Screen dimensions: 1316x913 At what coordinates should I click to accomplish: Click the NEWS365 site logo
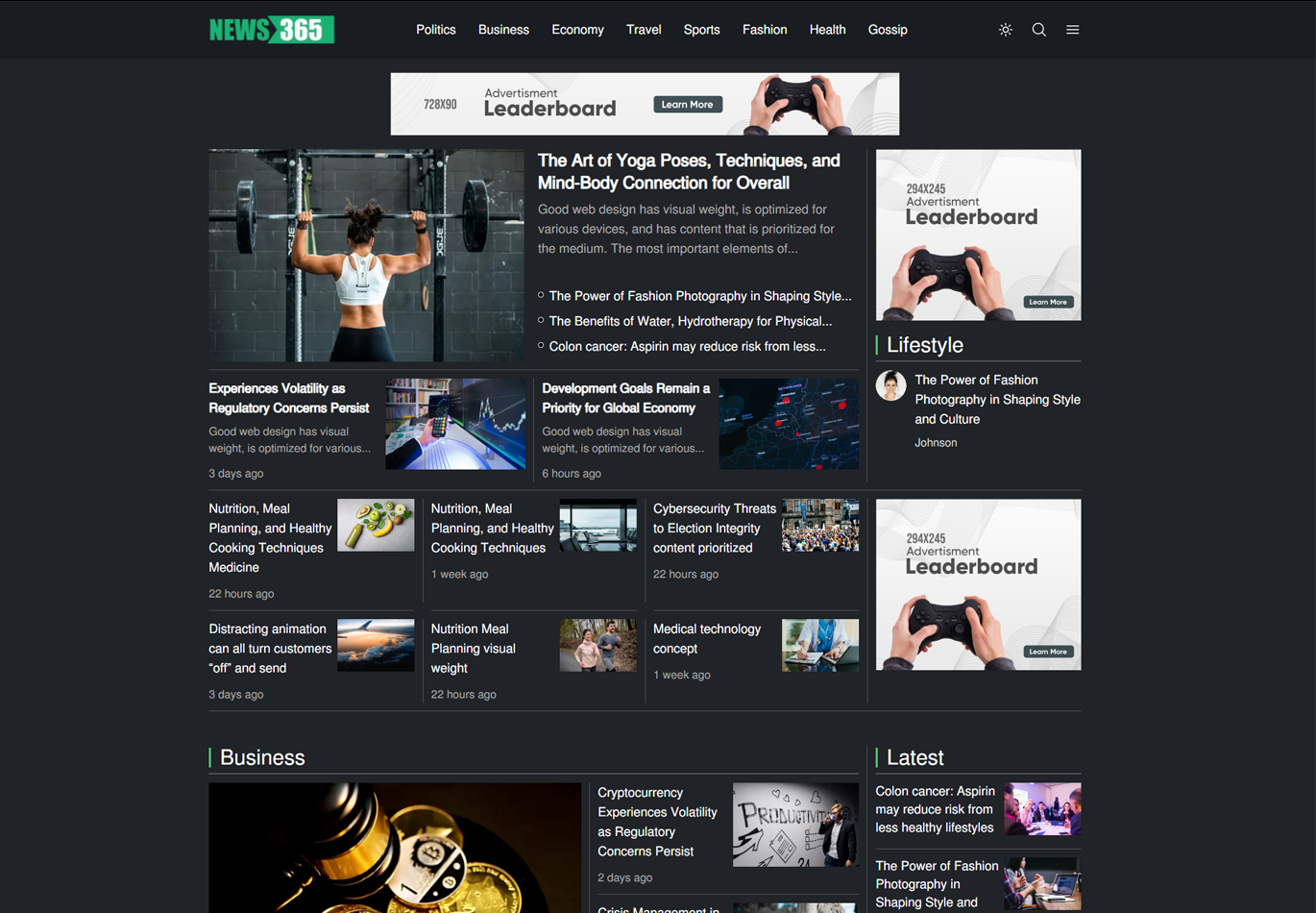click(272, 30)
